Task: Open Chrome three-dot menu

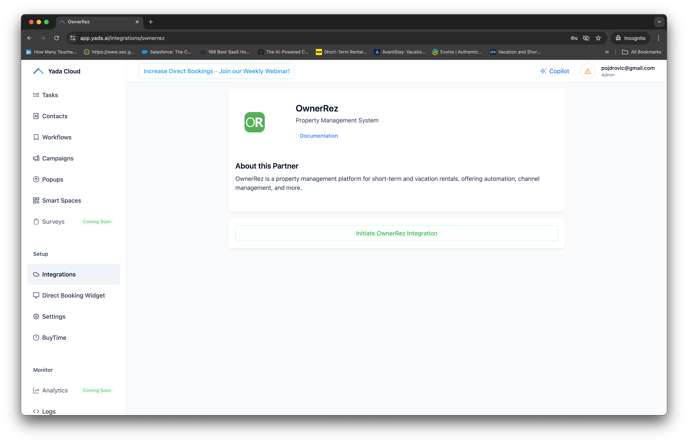Action: [x=659, y=38]
